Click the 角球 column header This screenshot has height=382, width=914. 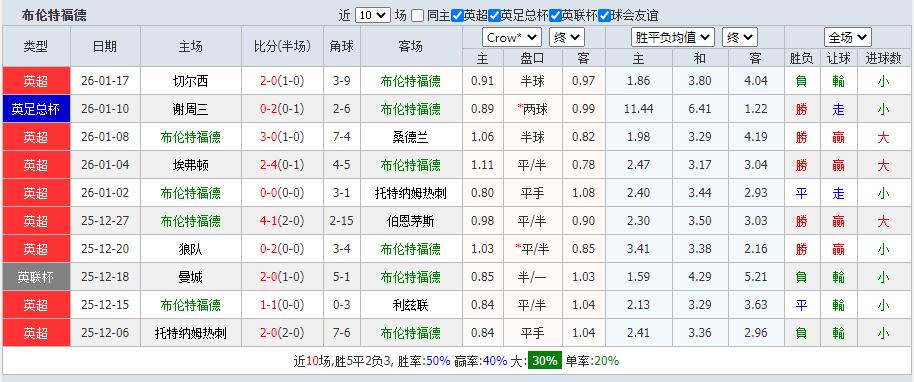(x=342, y=46)
